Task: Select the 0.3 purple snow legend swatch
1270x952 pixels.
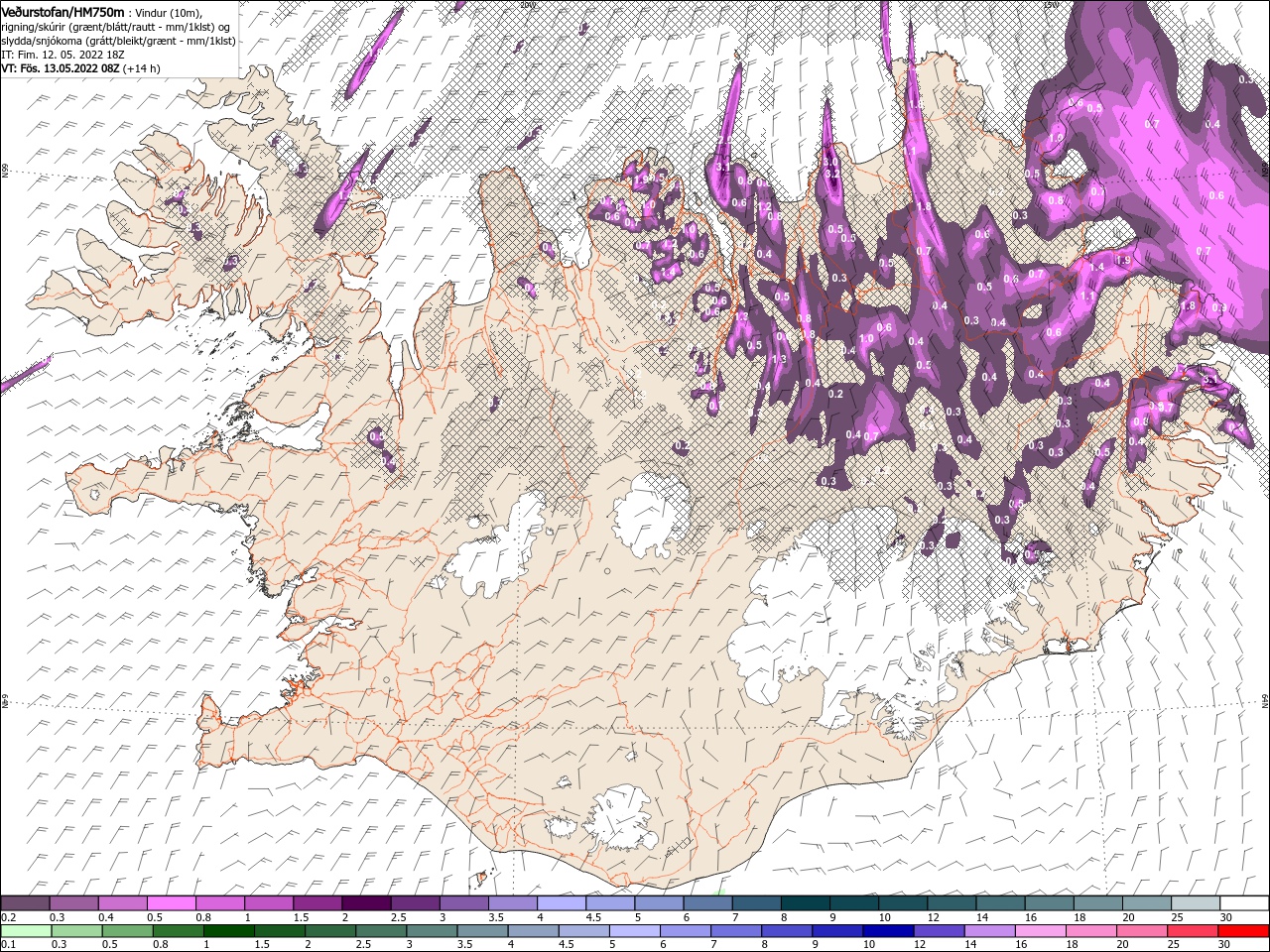Action: pos(74,903)
